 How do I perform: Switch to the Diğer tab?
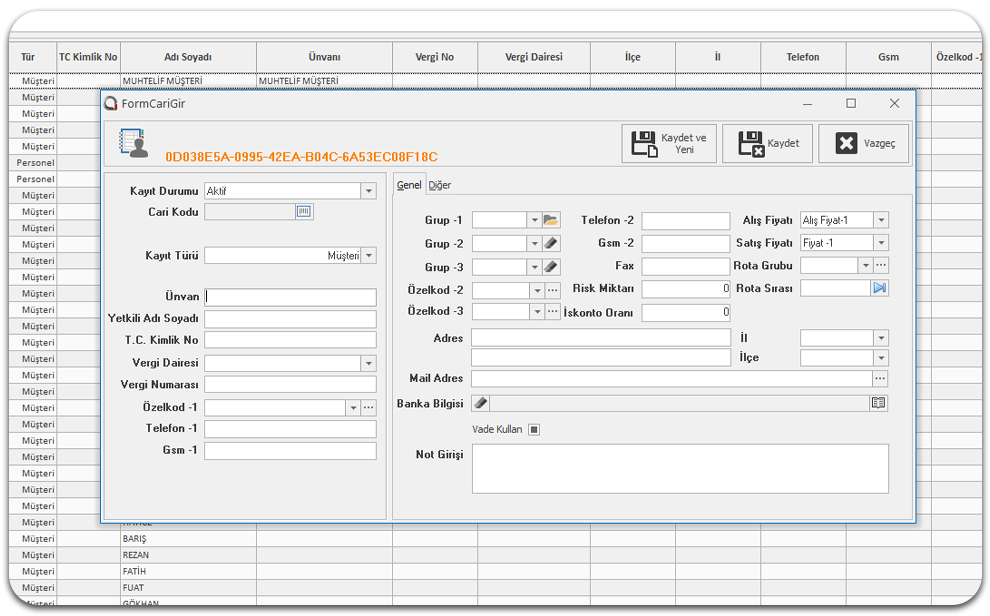tap(440, 185)
